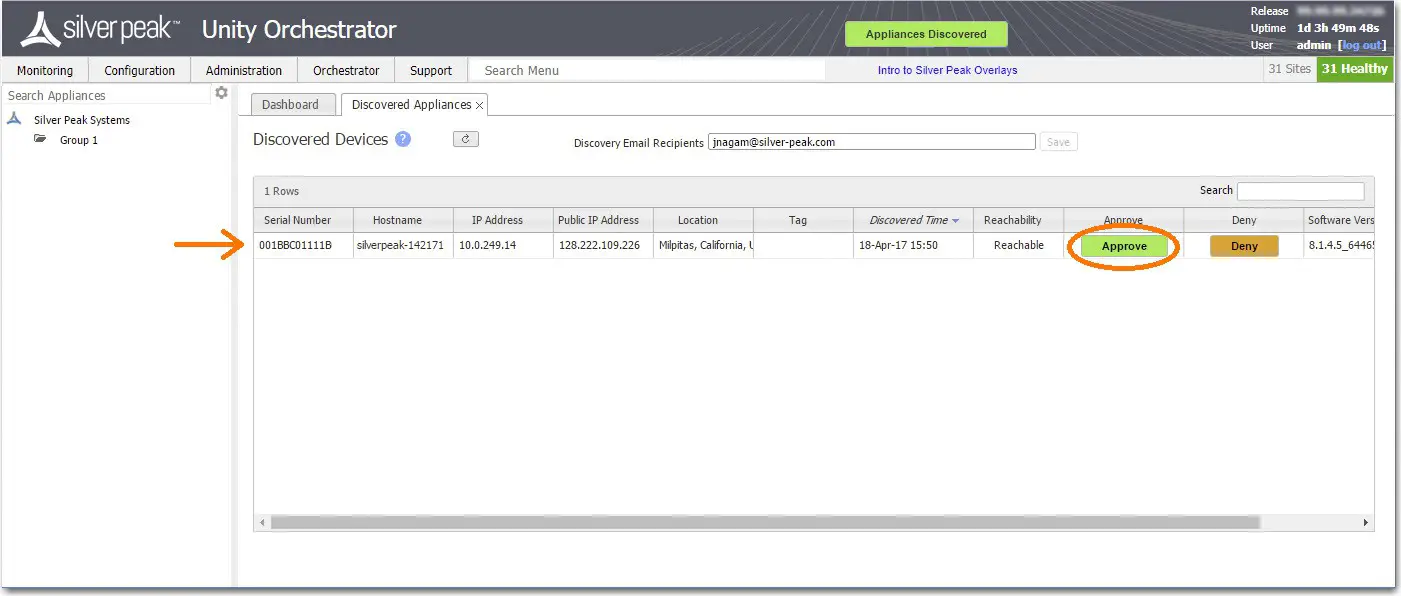Click the Silver Peak Systems tree icon

click(14, 119)
